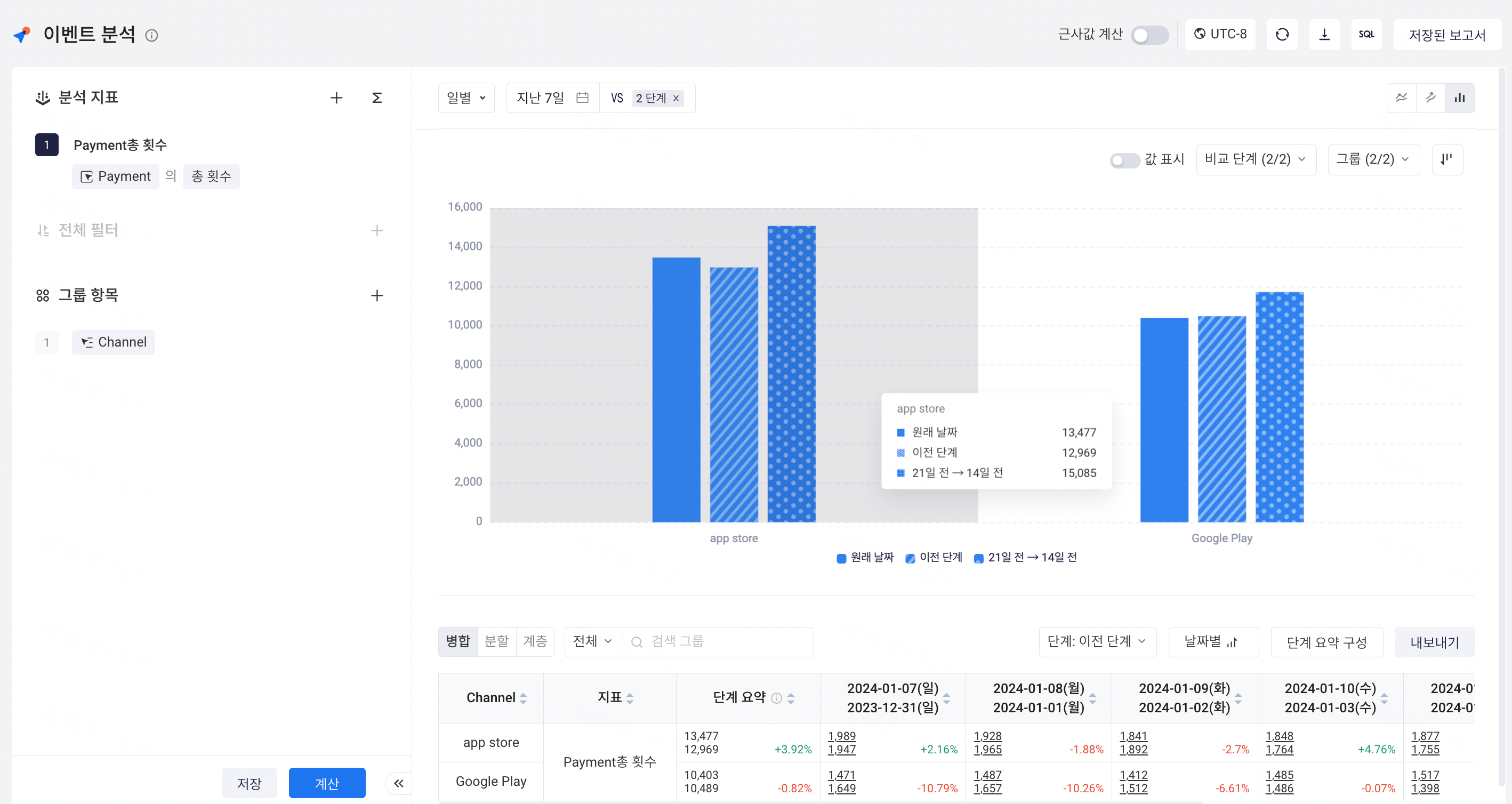Screen dimensions: 1512x804
Task: Sort the 2024-01-07(일) column
Action: 946,698
